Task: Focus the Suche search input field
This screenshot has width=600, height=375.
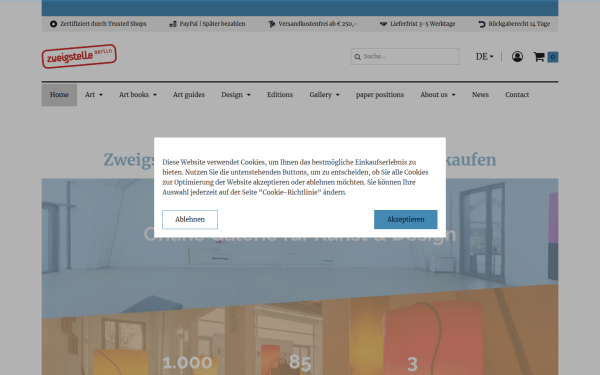Action: click(405, 57)
